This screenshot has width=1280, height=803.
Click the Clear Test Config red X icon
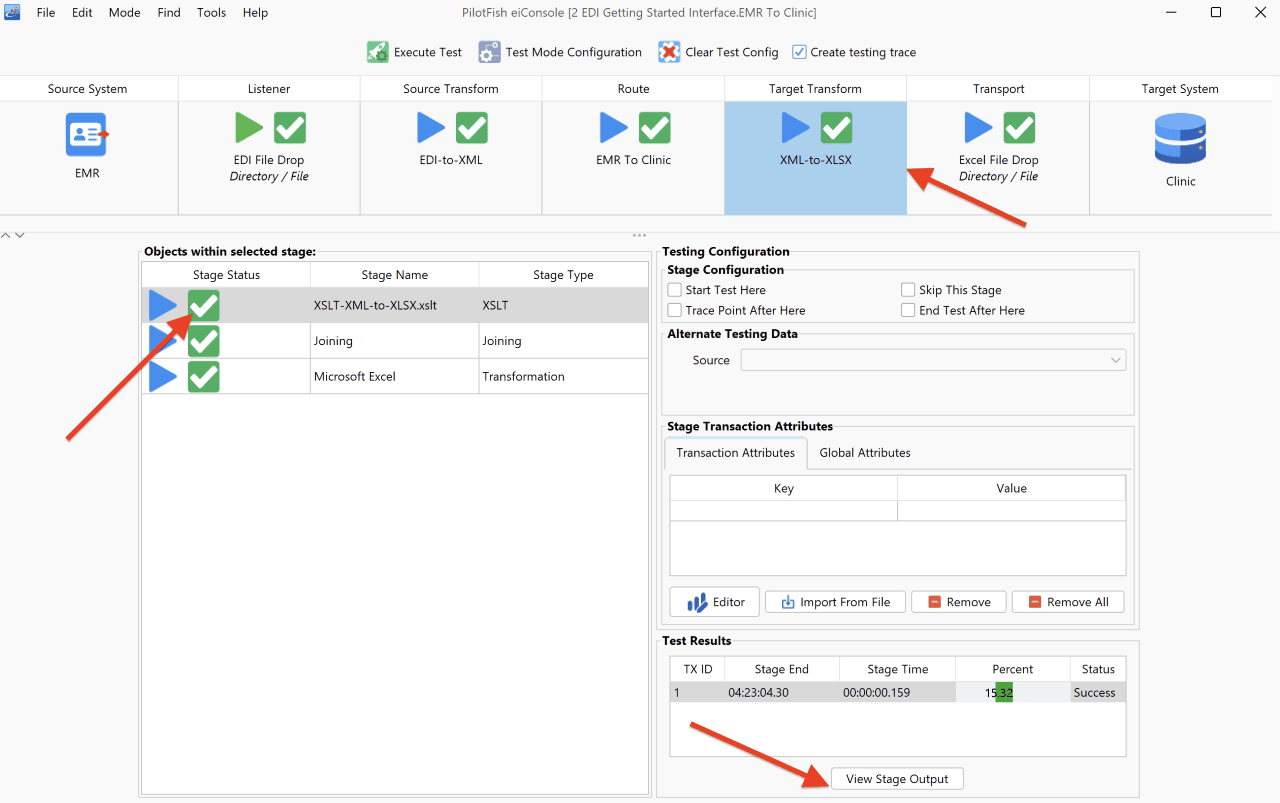pos(669,52)
